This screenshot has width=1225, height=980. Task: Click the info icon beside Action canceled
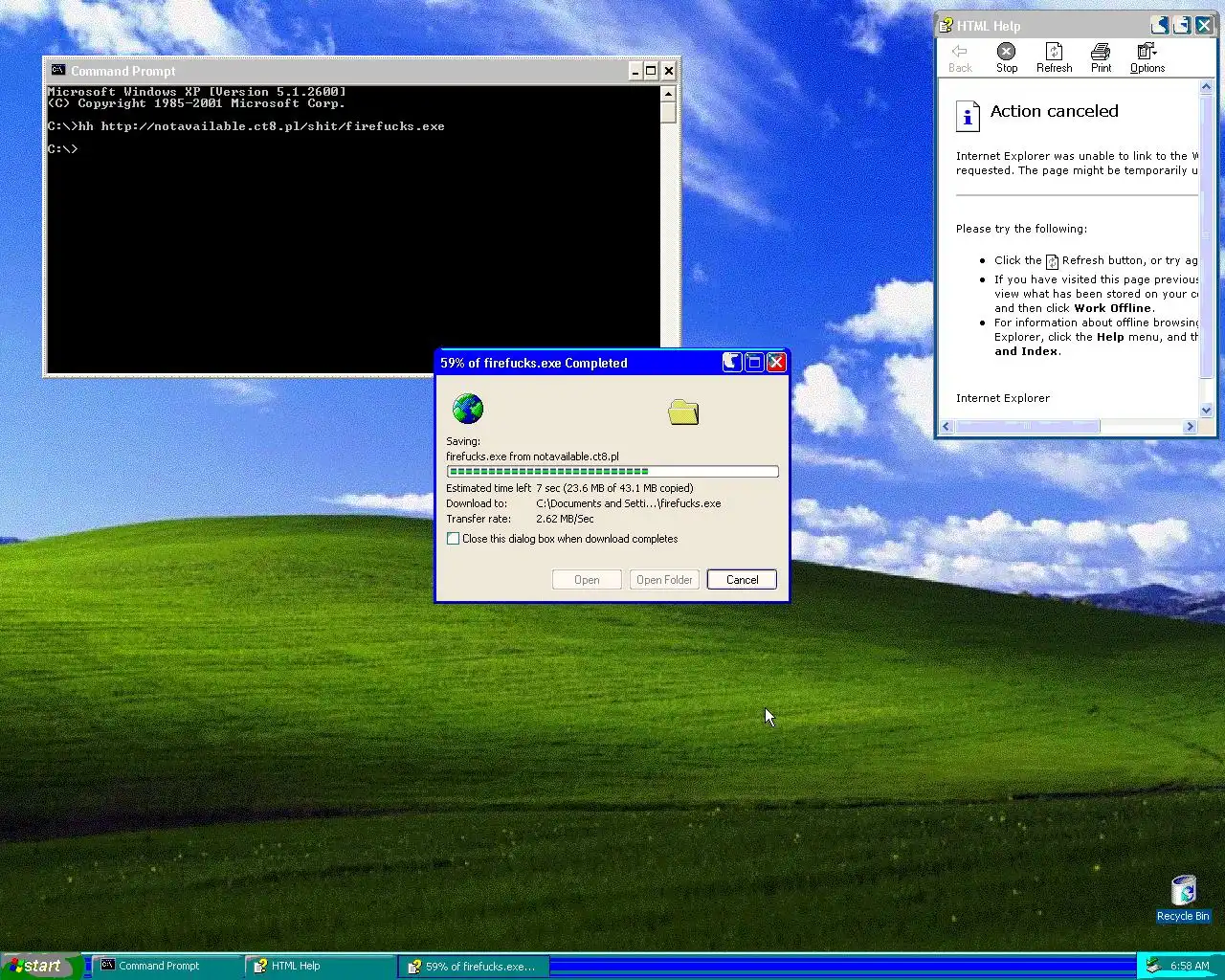[968, 116]
